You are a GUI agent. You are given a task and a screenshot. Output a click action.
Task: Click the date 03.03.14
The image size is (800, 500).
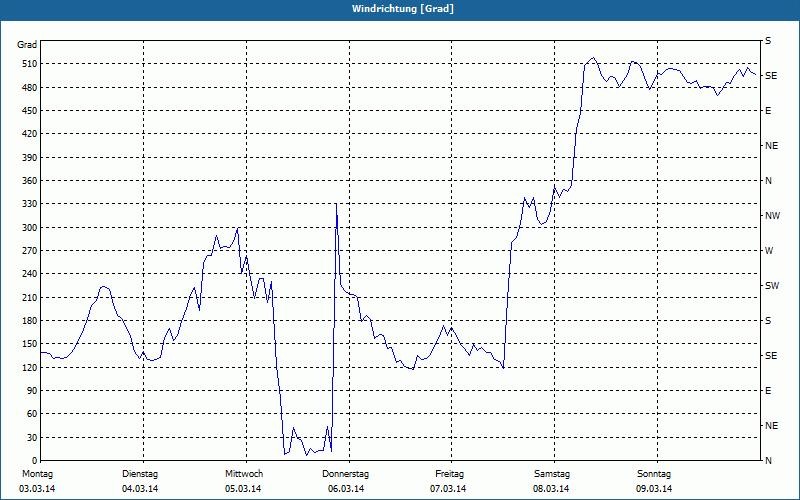pyautogui.click(x=37, y=489)
